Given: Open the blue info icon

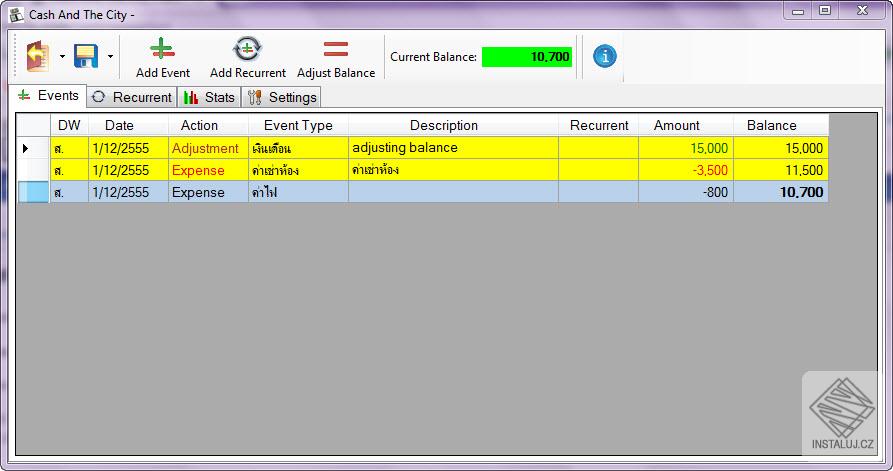Looking at the screenshot, I should (605, 56).
